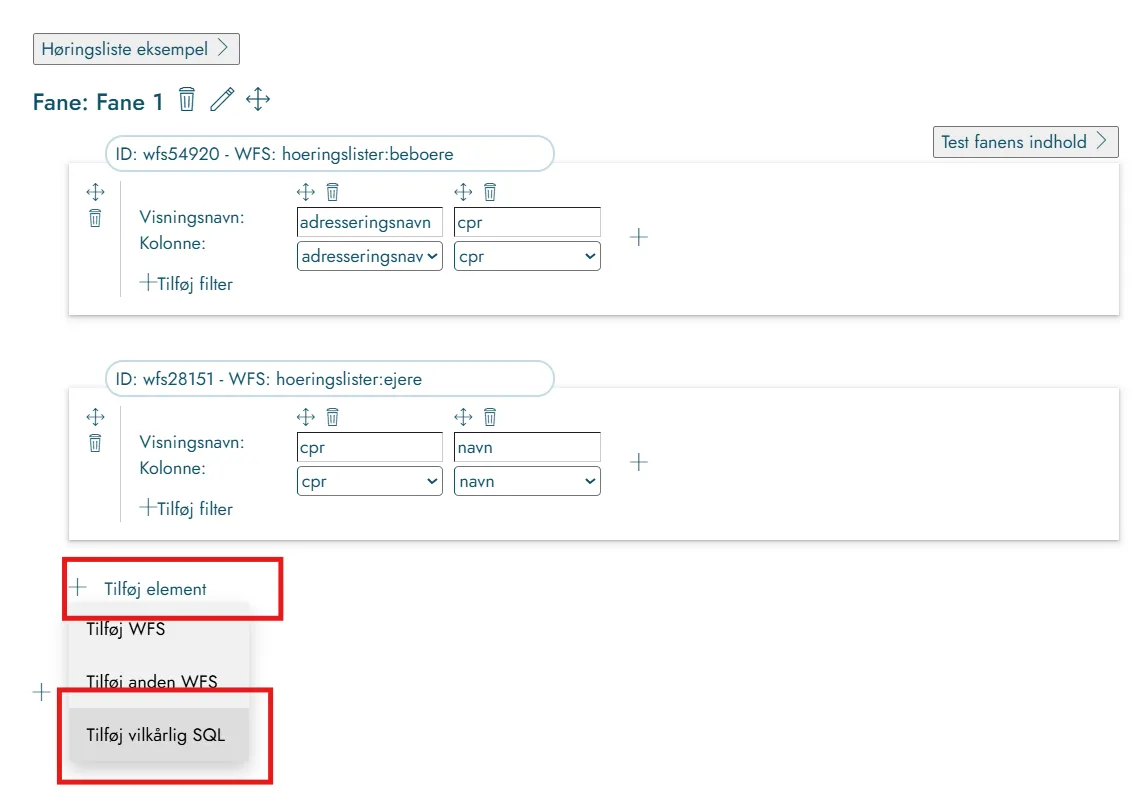Click the move icon above the navn column

pyautogui.click(x=463, y=418)
